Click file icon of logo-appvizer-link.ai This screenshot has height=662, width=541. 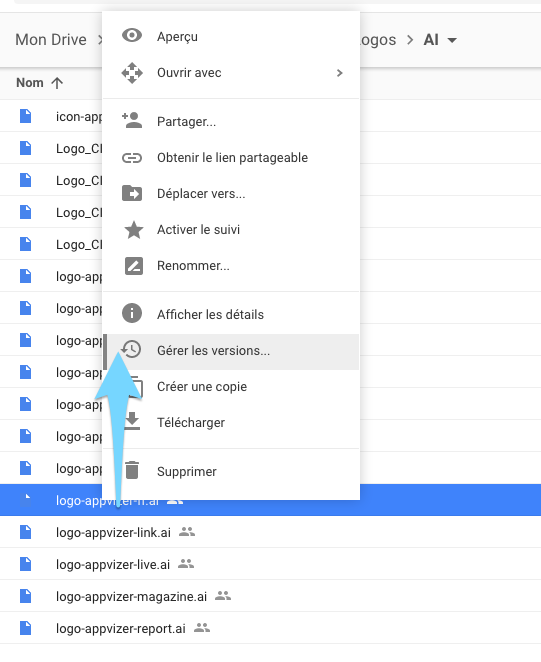pos(26,532)
